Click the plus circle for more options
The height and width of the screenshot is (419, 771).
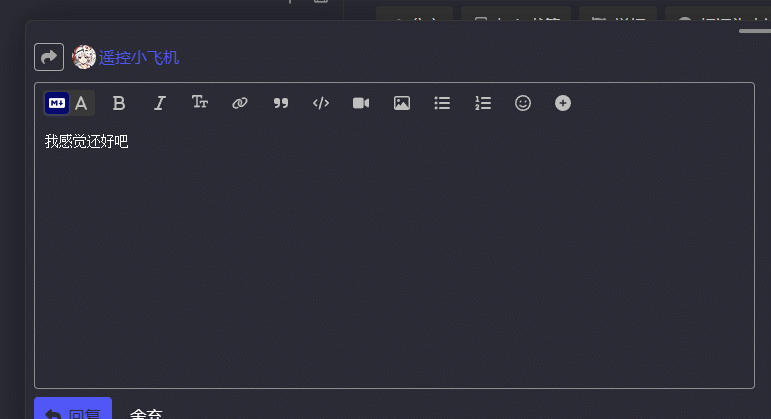tap(563, 103)
